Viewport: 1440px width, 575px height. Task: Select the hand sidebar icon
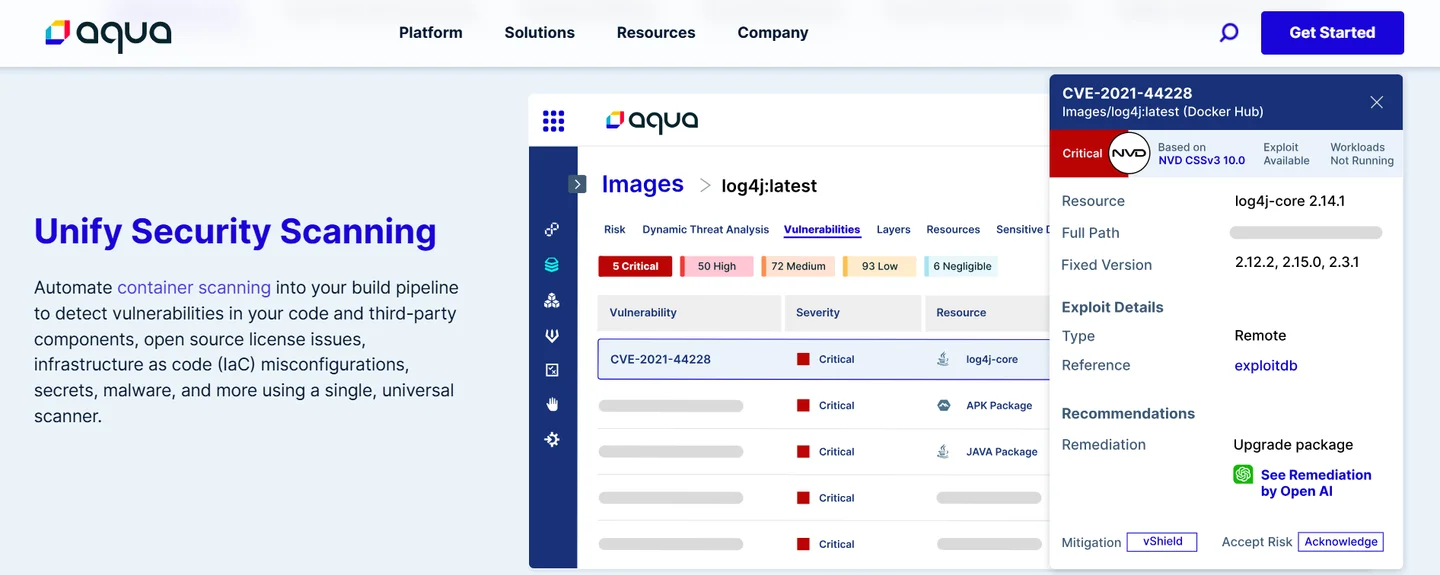(x=552, y=404)
